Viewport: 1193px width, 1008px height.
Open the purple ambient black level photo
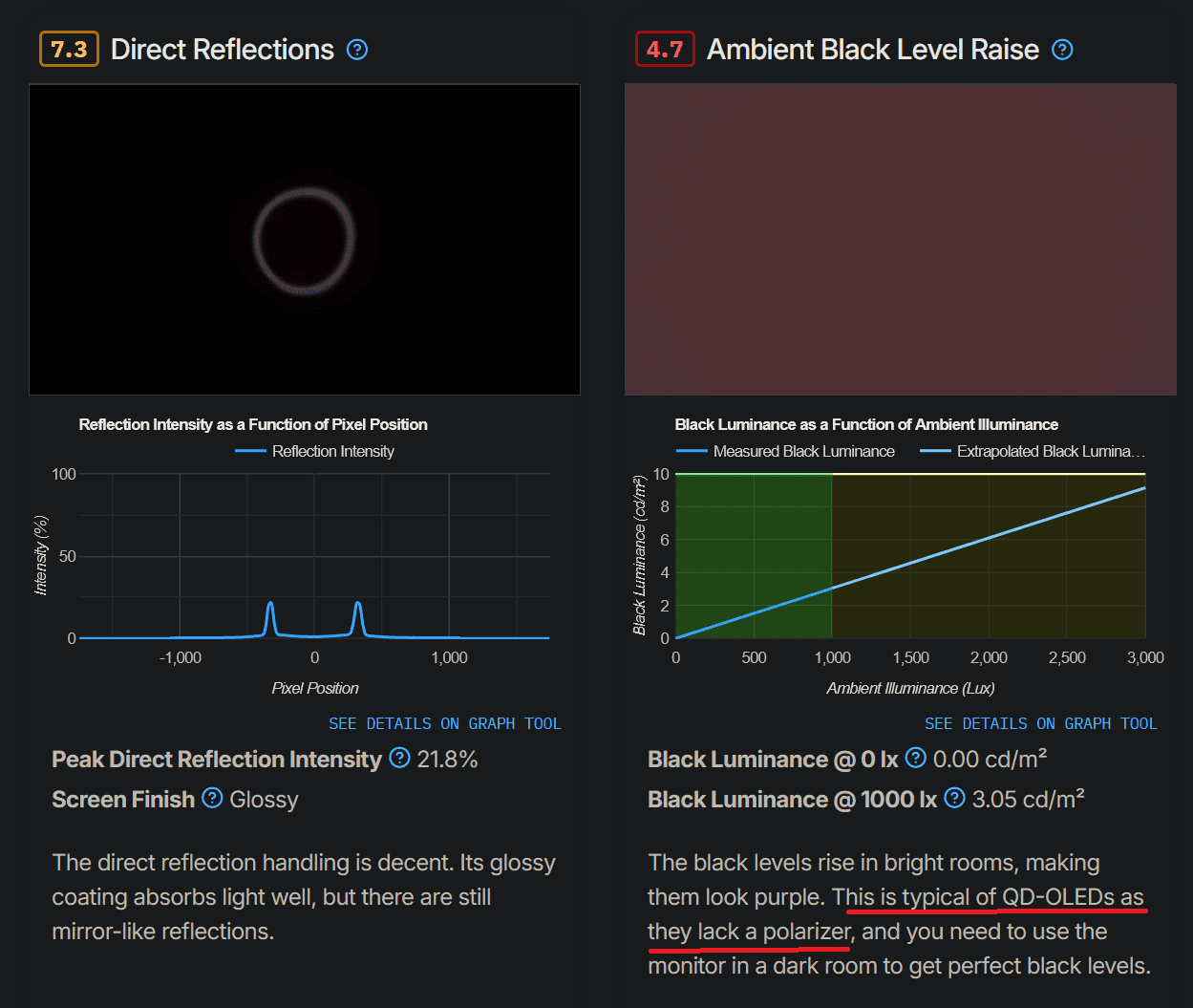901,239
